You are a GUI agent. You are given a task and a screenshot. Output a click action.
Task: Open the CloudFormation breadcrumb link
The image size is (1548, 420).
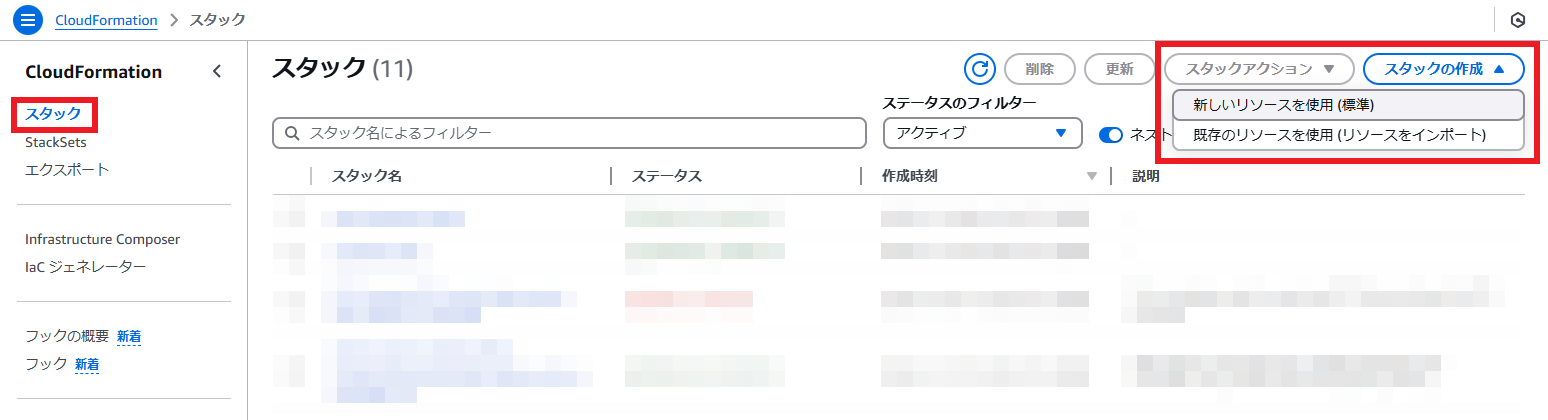tap(107, 20)
